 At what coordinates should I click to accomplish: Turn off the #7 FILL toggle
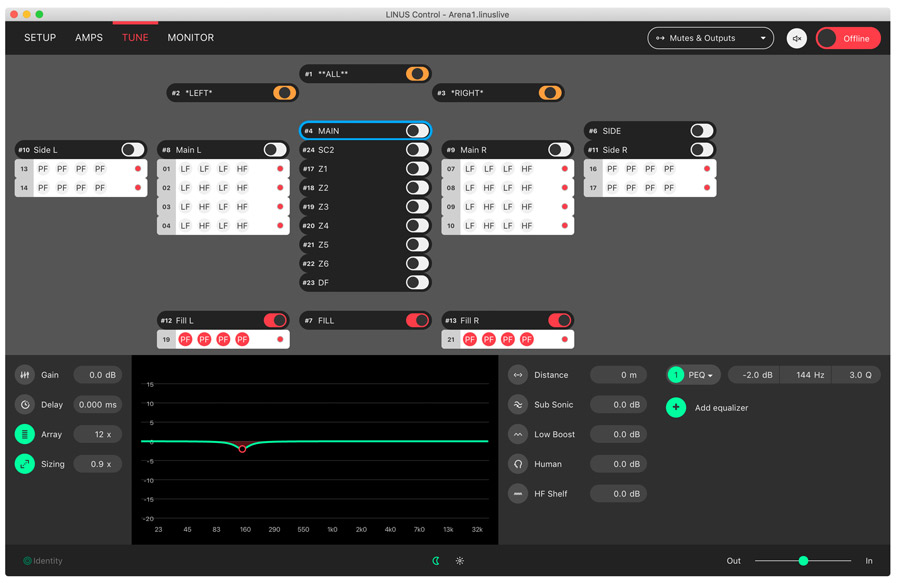point(417,321)
